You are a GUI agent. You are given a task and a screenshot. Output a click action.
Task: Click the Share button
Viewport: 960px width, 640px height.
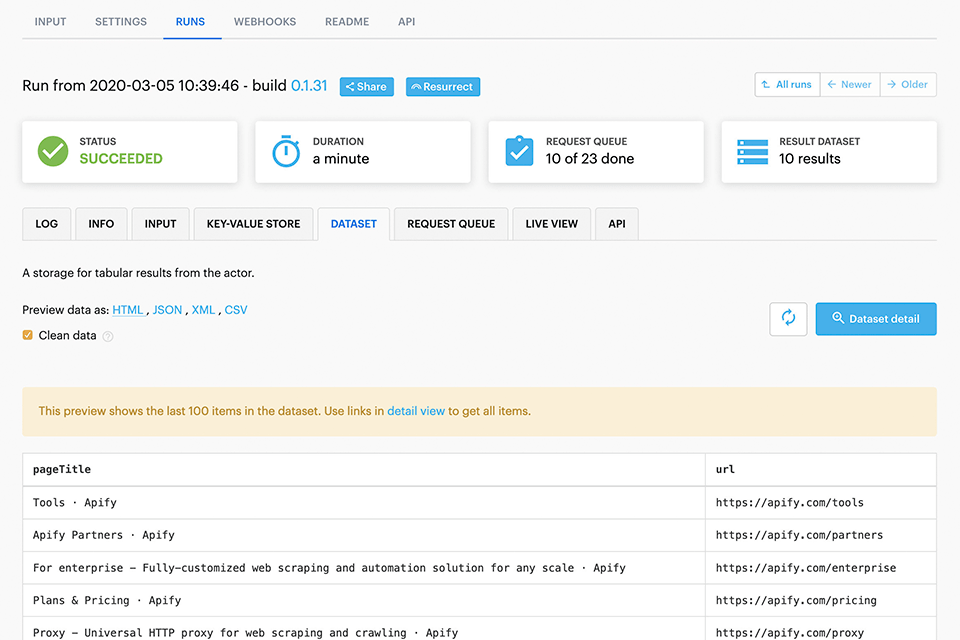click(x=366, y=87)
